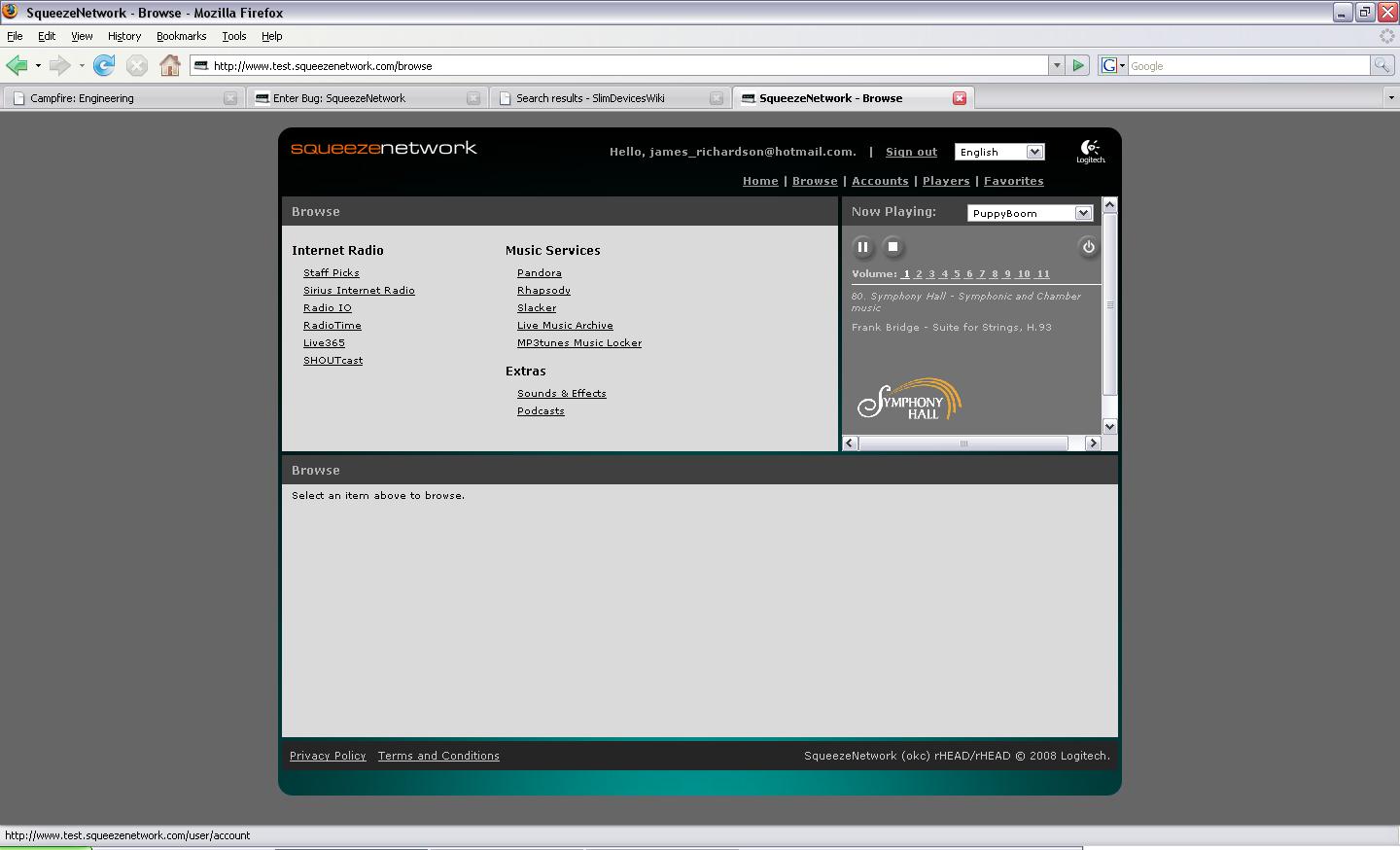Screen dimensions: 1400x850
Task: Click the Google search input field
Action: (x=1247, y=66)
